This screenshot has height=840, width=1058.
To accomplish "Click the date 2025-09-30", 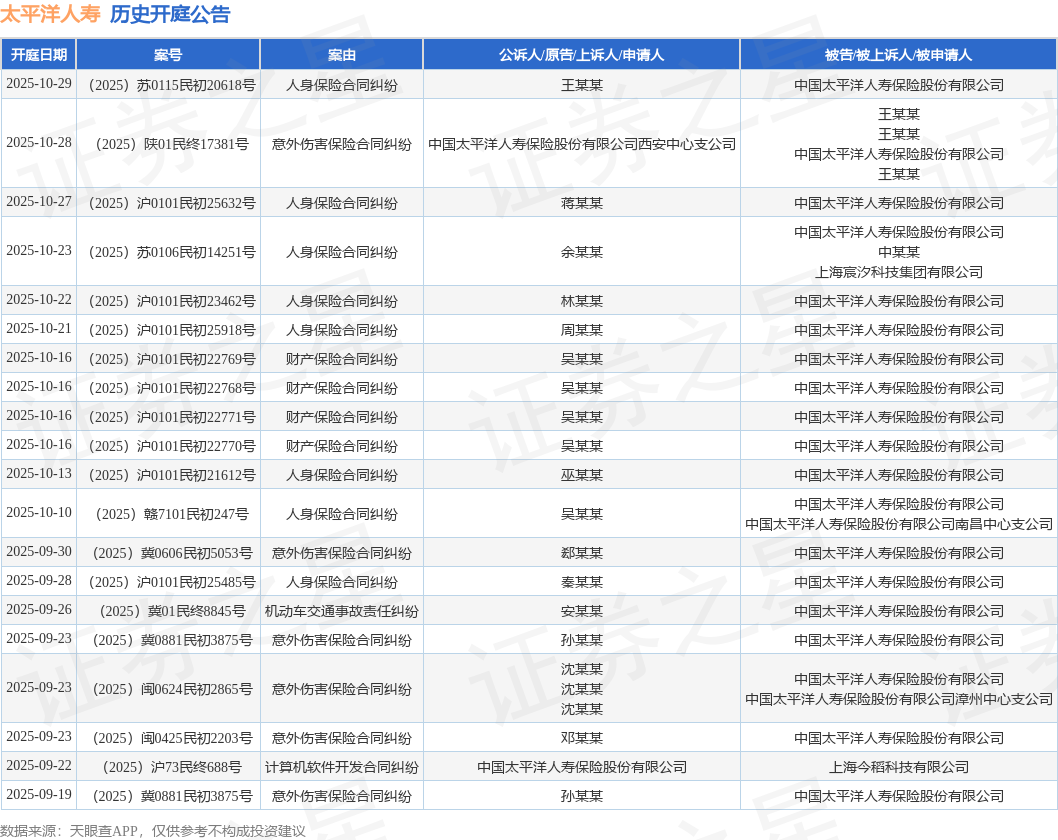I will 38,552.
